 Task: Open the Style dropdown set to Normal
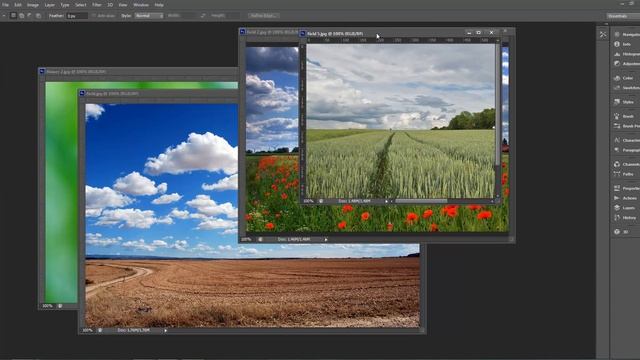pos(149,16)
